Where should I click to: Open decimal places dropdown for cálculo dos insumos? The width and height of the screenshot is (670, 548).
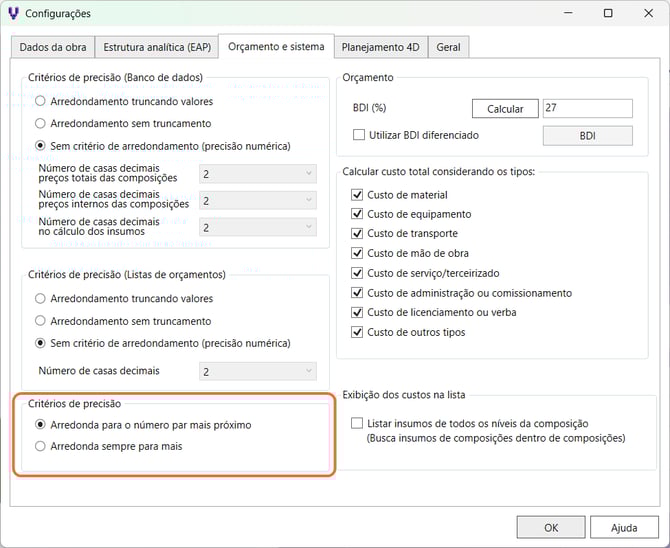point(257,227)
